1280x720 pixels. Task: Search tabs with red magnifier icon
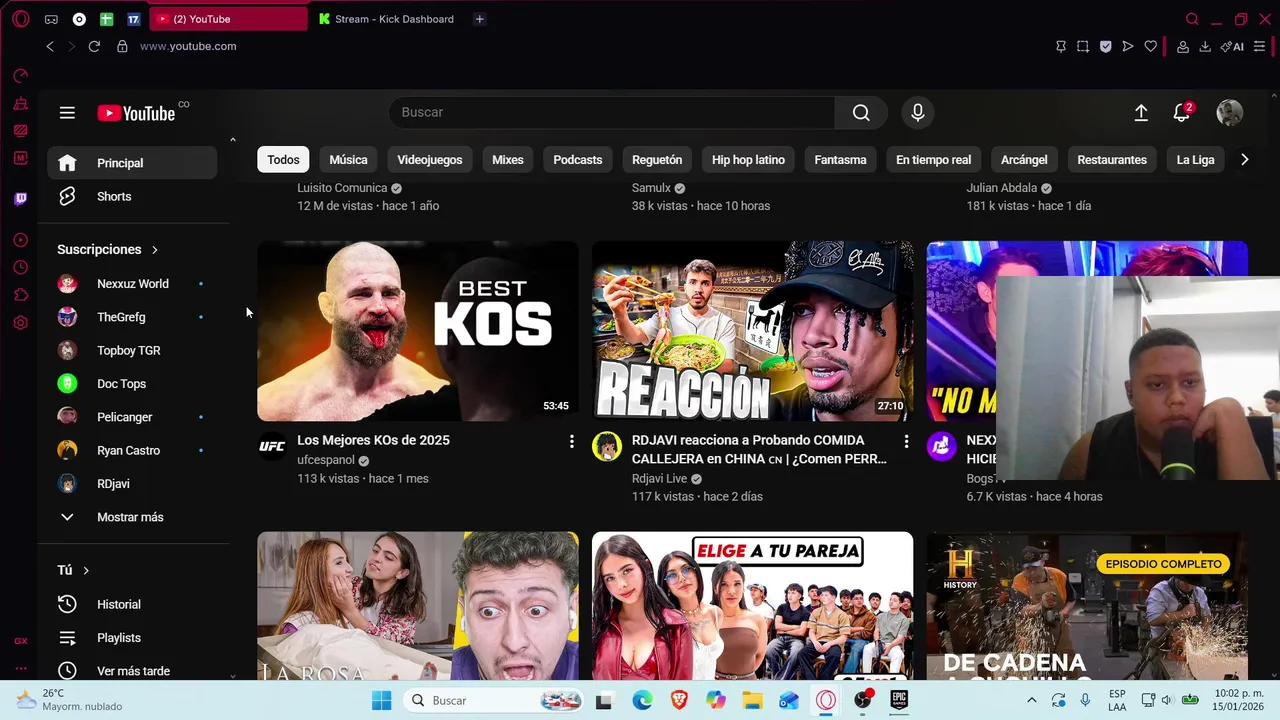point(1192,19)
